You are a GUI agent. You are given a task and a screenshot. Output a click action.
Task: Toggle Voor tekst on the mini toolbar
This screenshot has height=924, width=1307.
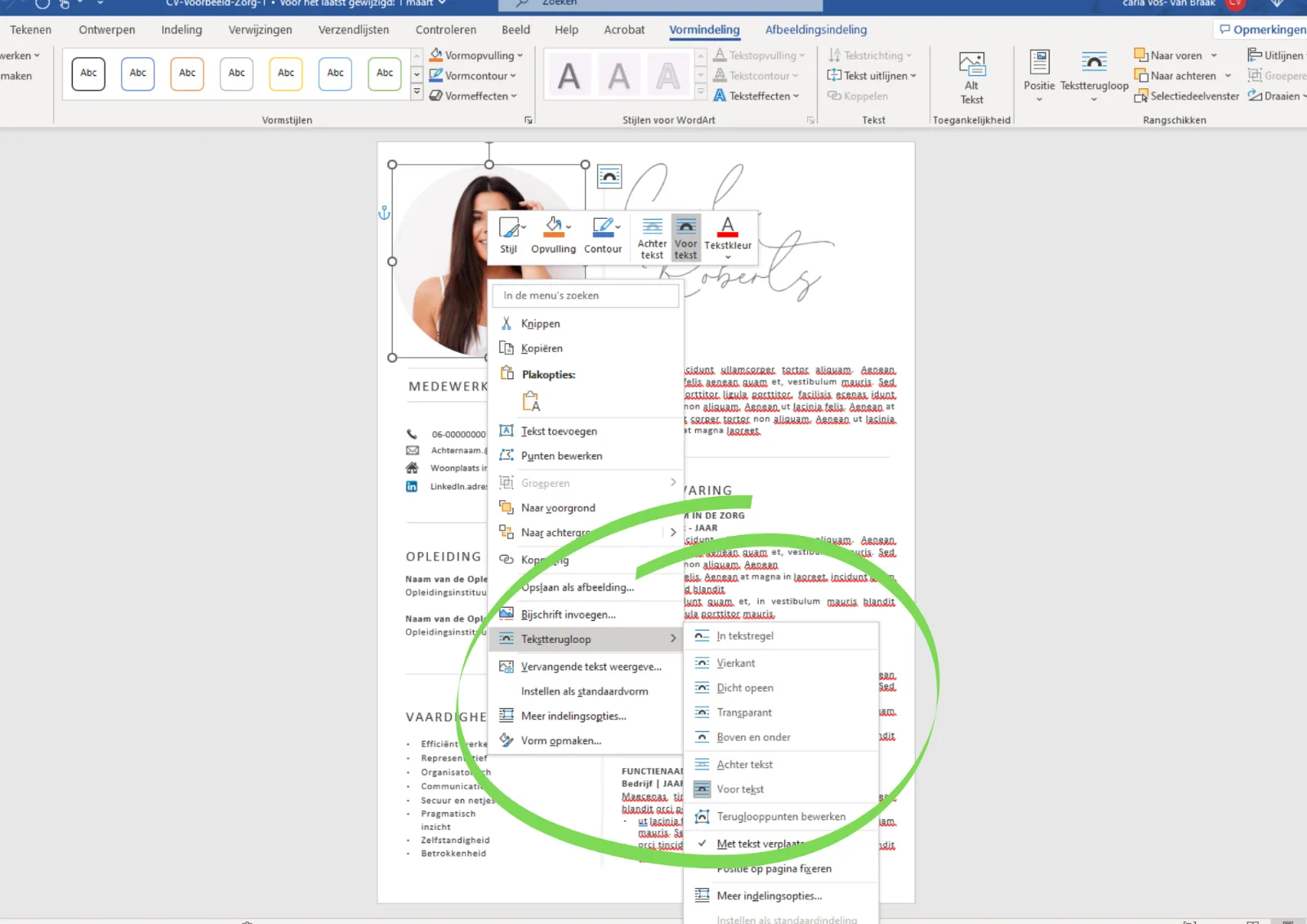[x=685, y=237]
